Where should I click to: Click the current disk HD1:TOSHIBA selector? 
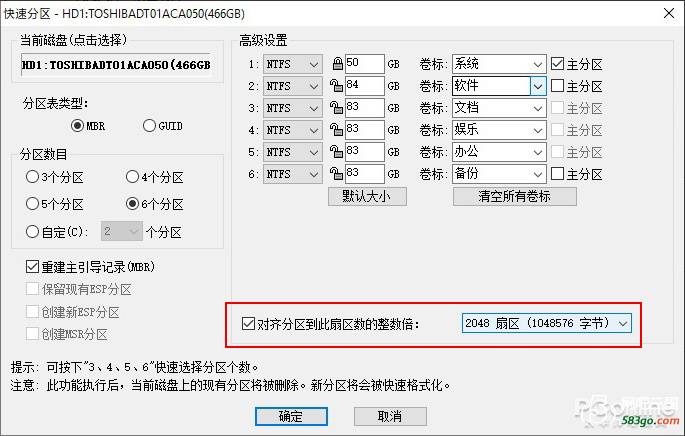(117, 65)
